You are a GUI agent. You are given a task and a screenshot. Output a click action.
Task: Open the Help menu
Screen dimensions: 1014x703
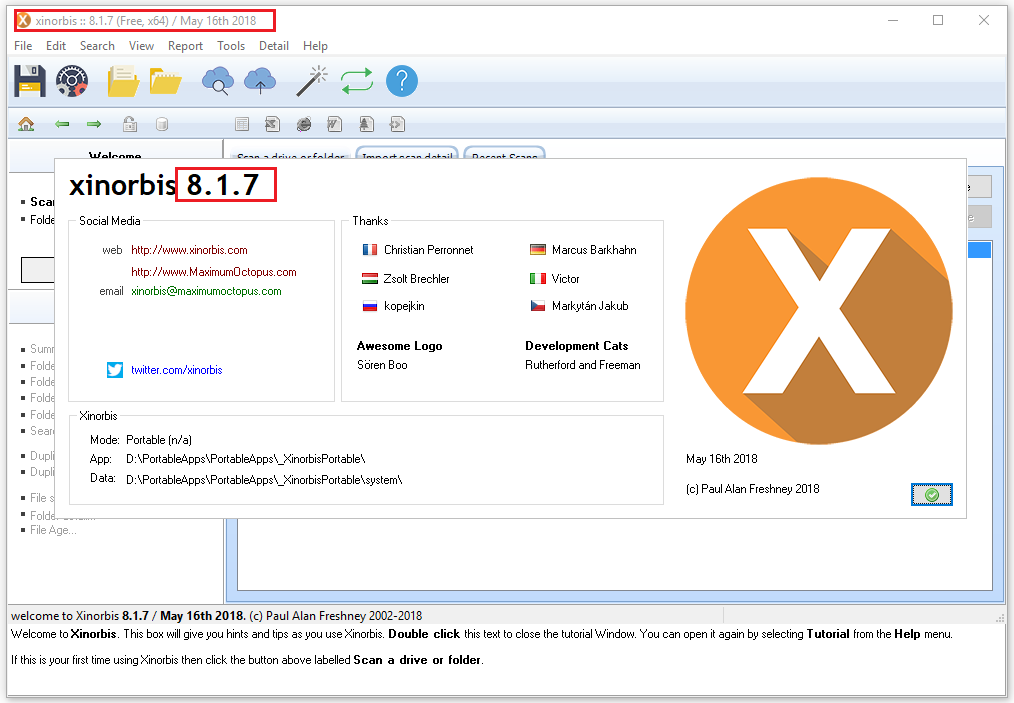[x=316, y=46]
